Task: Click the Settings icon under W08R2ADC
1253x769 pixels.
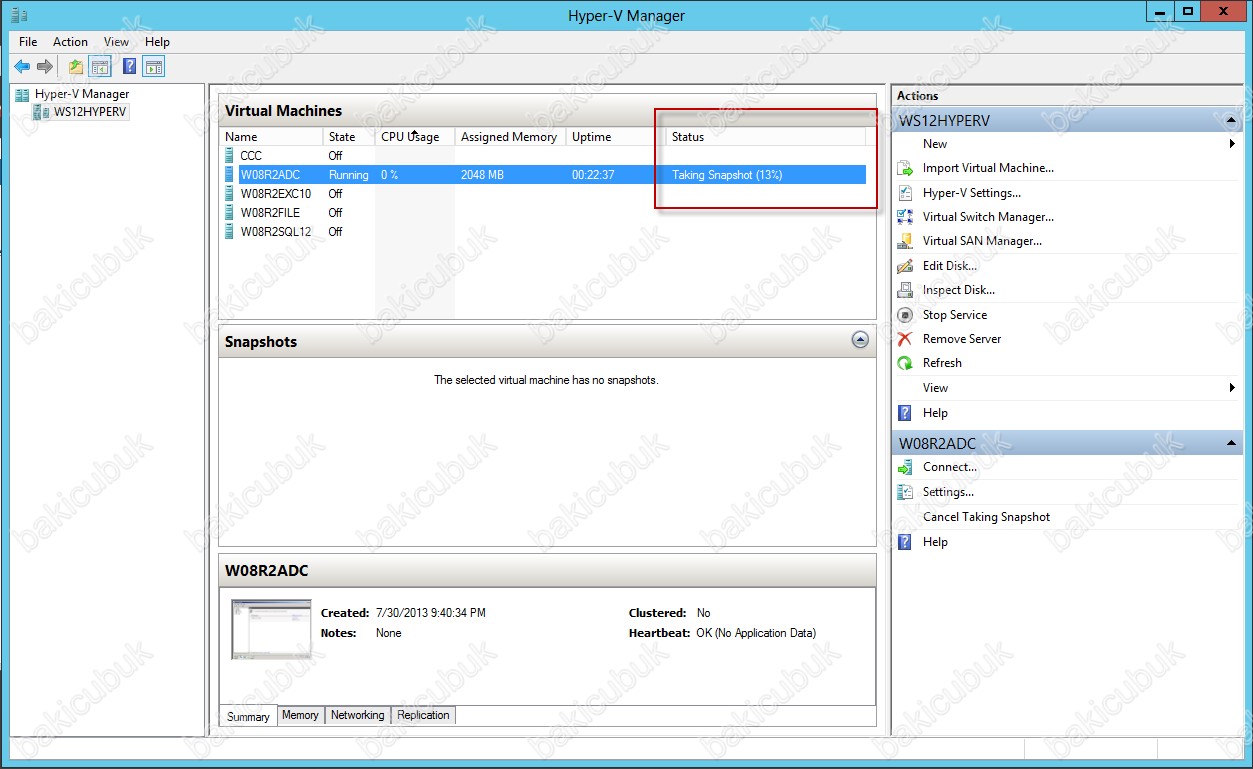Action: pyautogui.click(x=905, y=492)
